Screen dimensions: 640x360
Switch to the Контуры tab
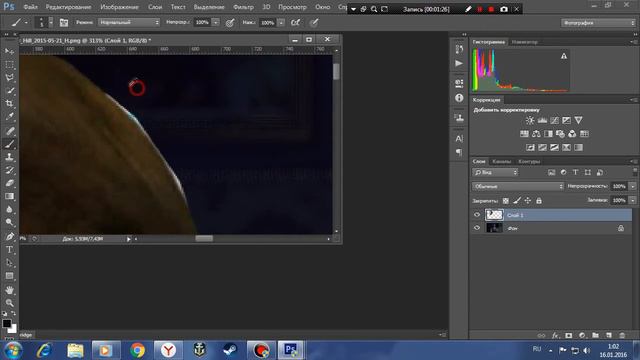(529, 162)
